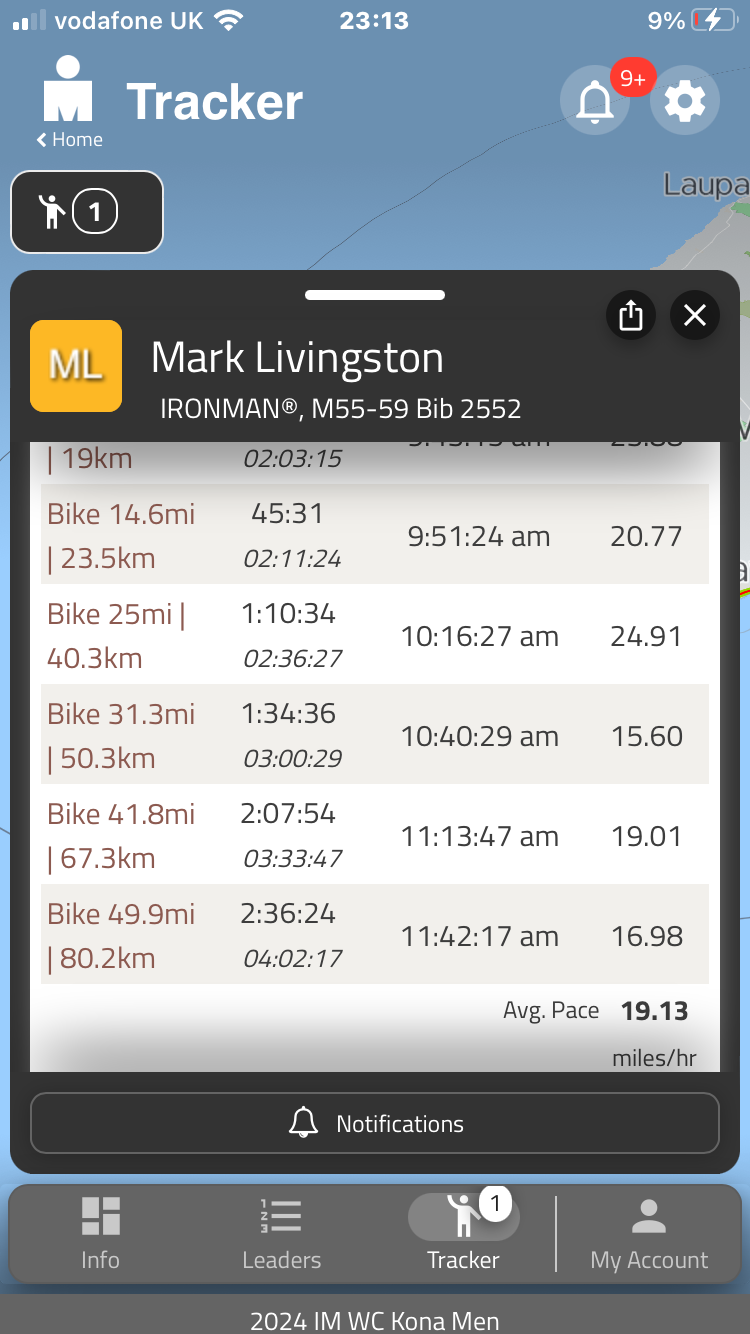Tap the 04:02:17 race time

293,959
